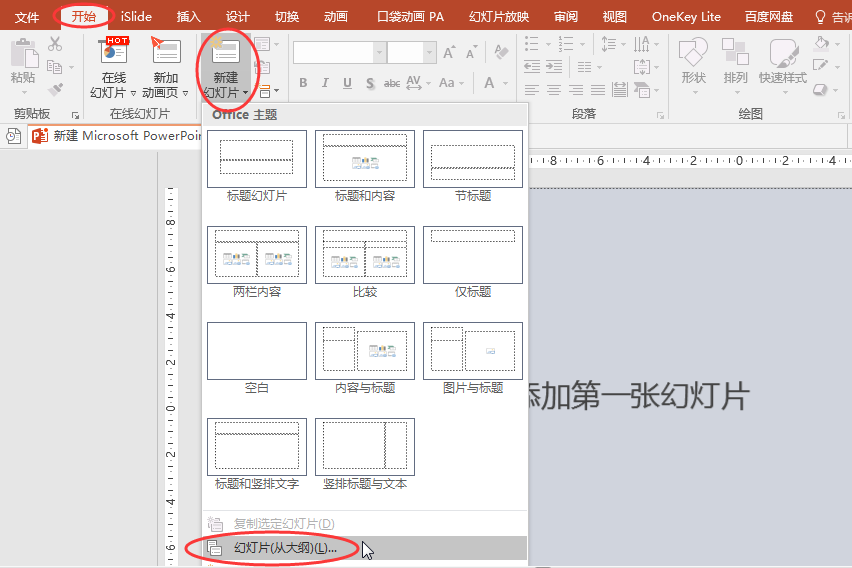Select the 标题幻灯片 layout thumbnail

(x=257, y=159)
